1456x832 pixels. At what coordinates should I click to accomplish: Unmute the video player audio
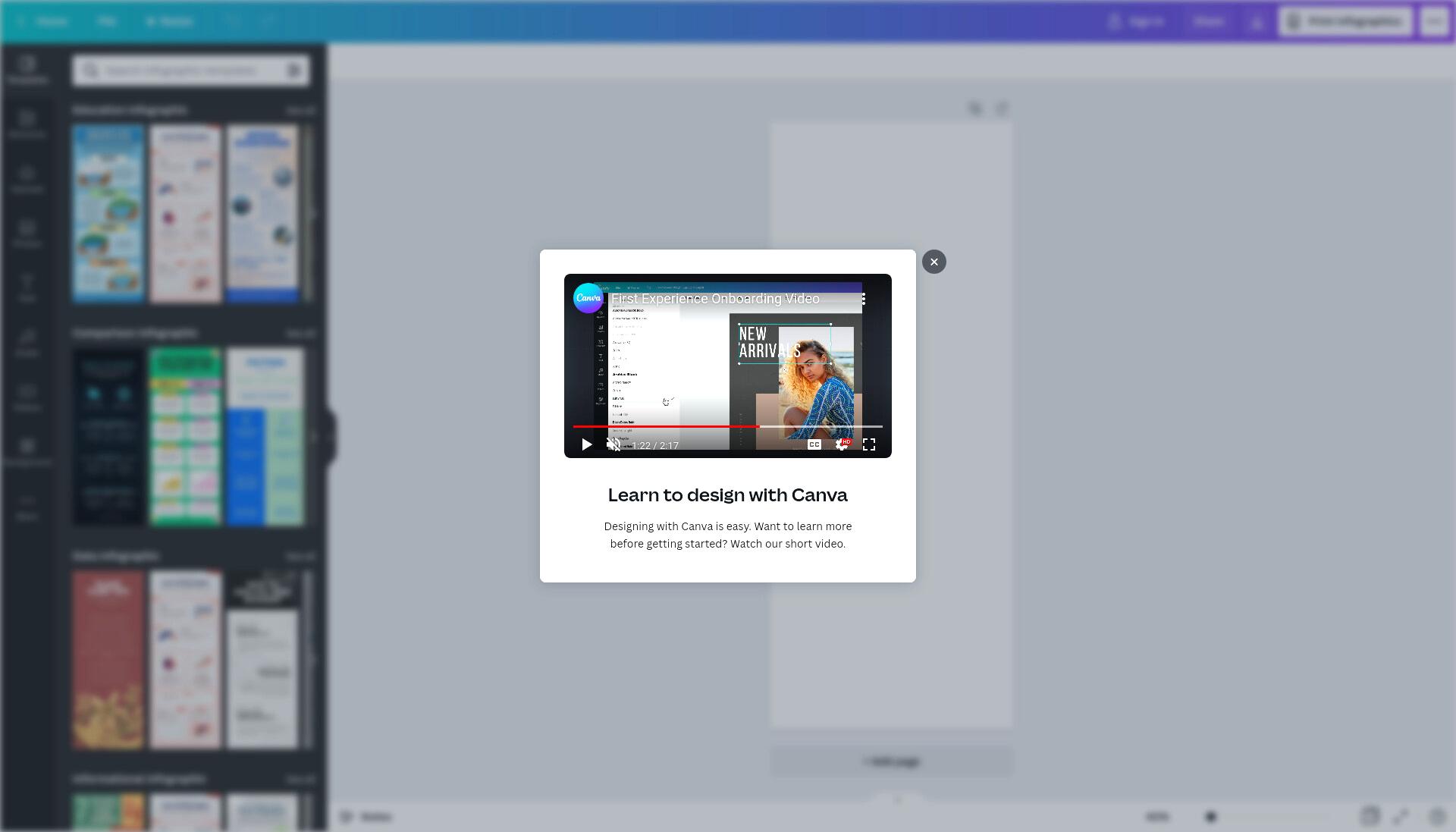click(613, 444)
